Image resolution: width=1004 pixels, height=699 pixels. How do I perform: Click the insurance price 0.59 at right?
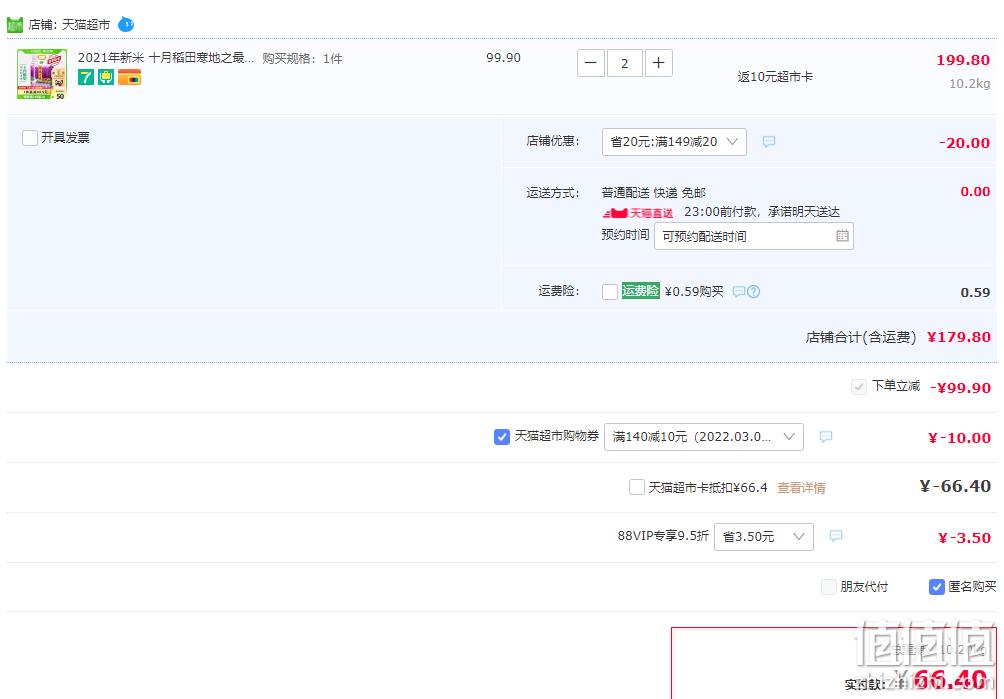coord(975,293)
